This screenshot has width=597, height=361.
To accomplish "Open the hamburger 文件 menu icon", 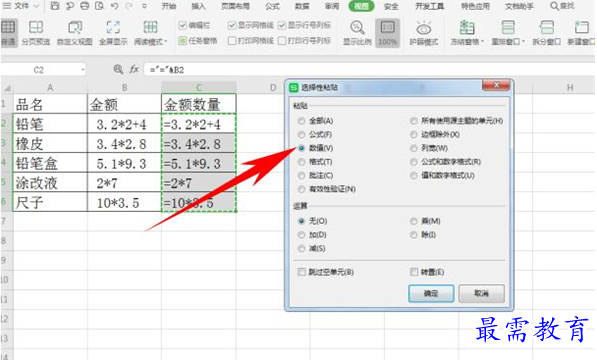I will tap(7, 6).
